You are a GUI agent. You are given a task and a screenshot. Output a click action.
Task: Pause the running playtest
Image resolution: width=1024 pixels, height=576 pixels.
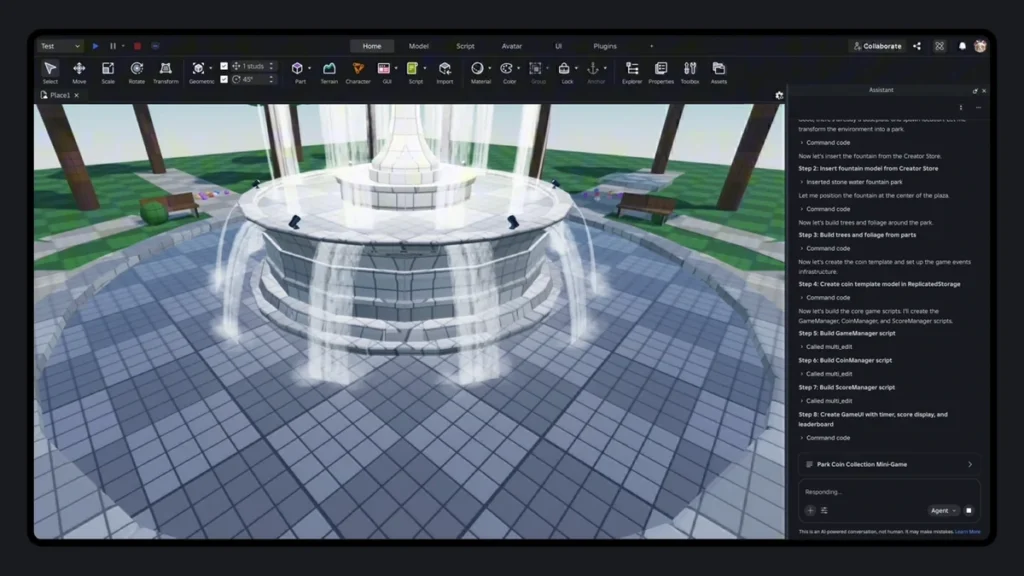tap(113, 46)
